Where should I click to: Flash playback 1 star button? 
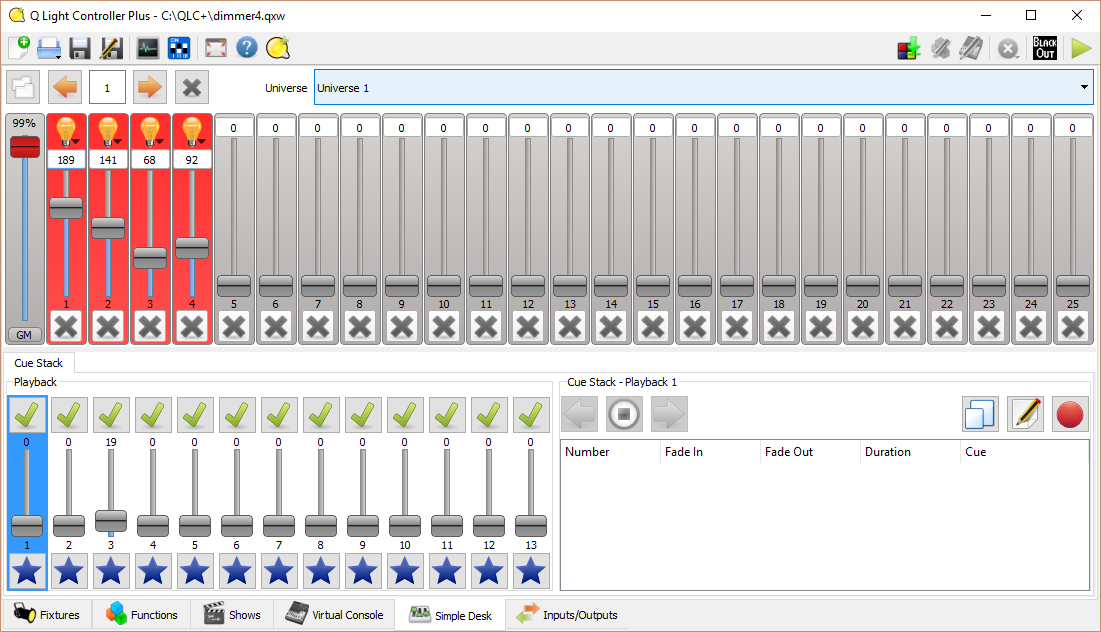(27, 571)
